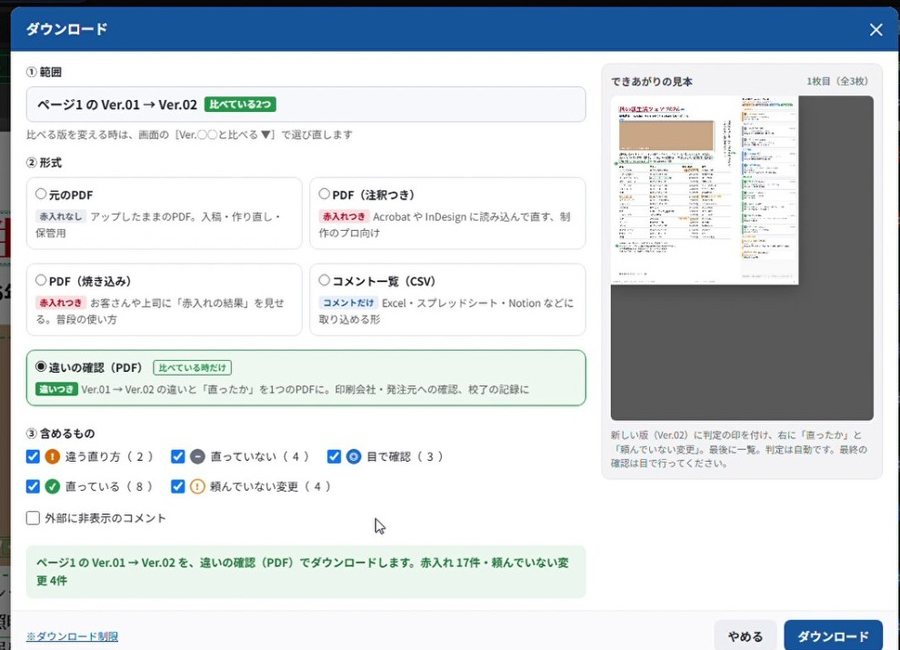Viewport: 900px width, 650px height.
Task: Click the gray 直っていない minus icon
Action: tap(197, 456)
